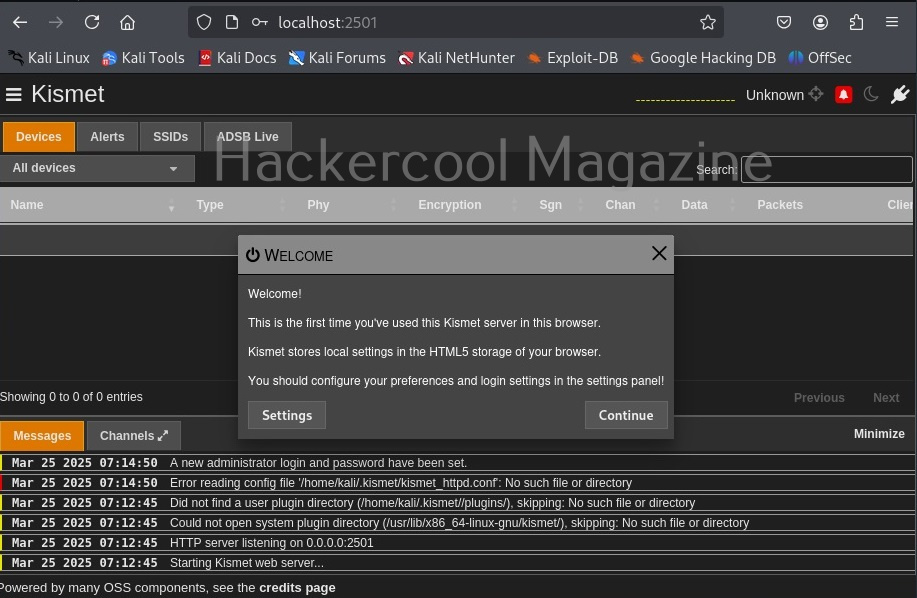Click the localhost:2501 address bar
The image size is (917, 598).
coord(456,22)
